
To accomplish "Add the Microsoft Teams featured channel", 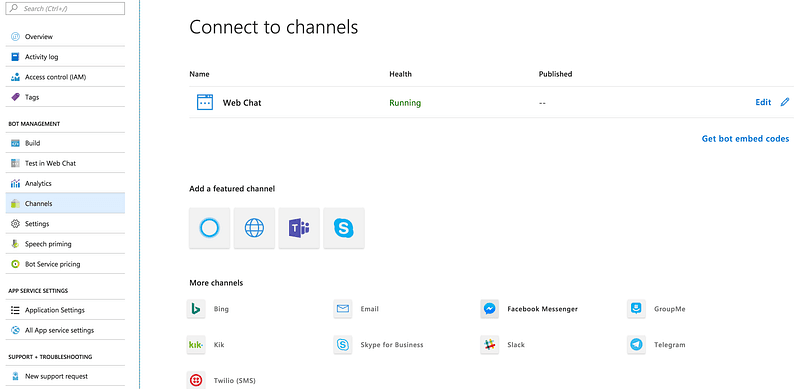I will point(299,228).
